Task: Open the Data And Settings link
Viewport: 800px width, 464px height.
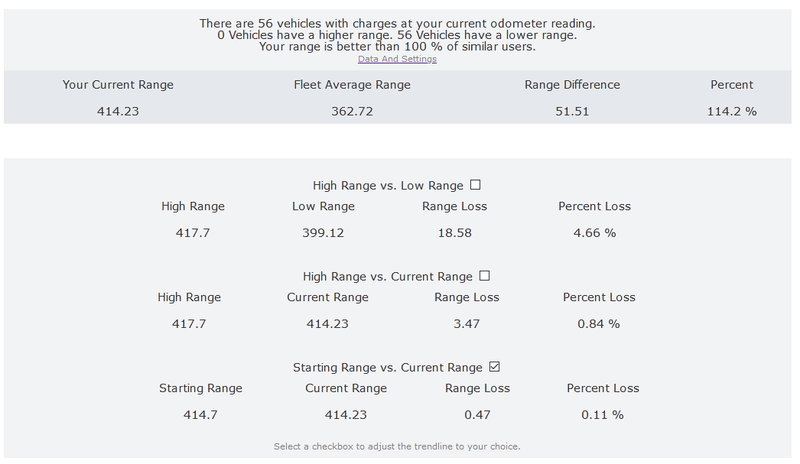Action: (x=397, y=59)
